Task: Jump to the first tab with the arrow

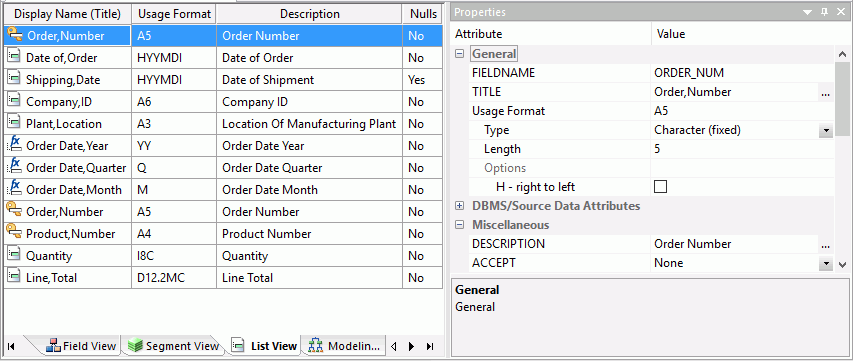Action: (11, 346)
